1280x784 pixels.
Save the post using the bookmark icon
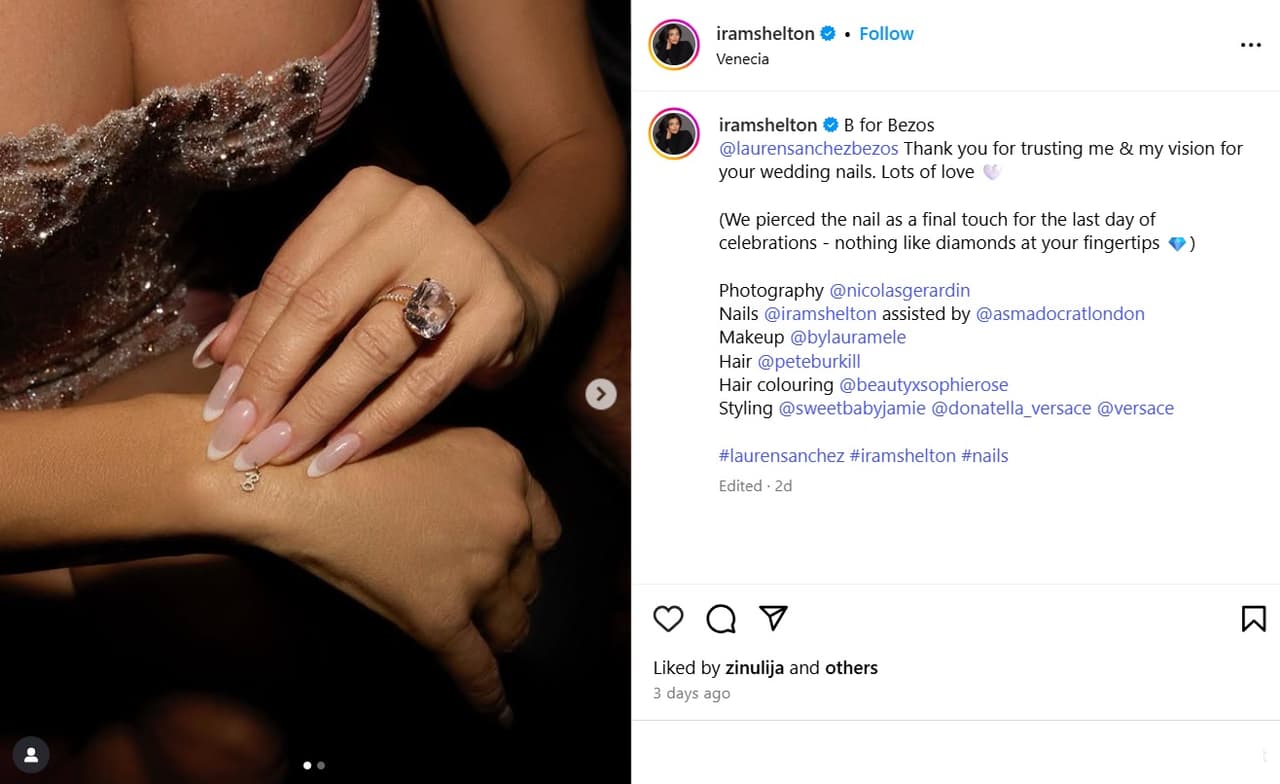[x=1254, y=619]
